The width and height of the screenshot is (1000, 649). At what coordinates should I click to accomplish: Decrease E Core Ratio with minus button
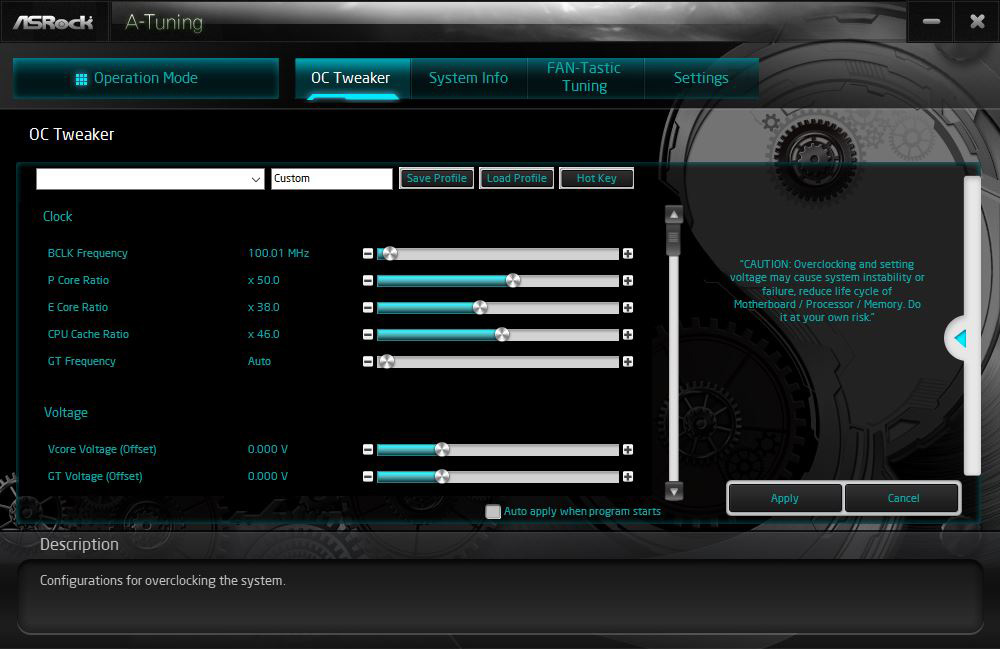click(x=368, y=307)
